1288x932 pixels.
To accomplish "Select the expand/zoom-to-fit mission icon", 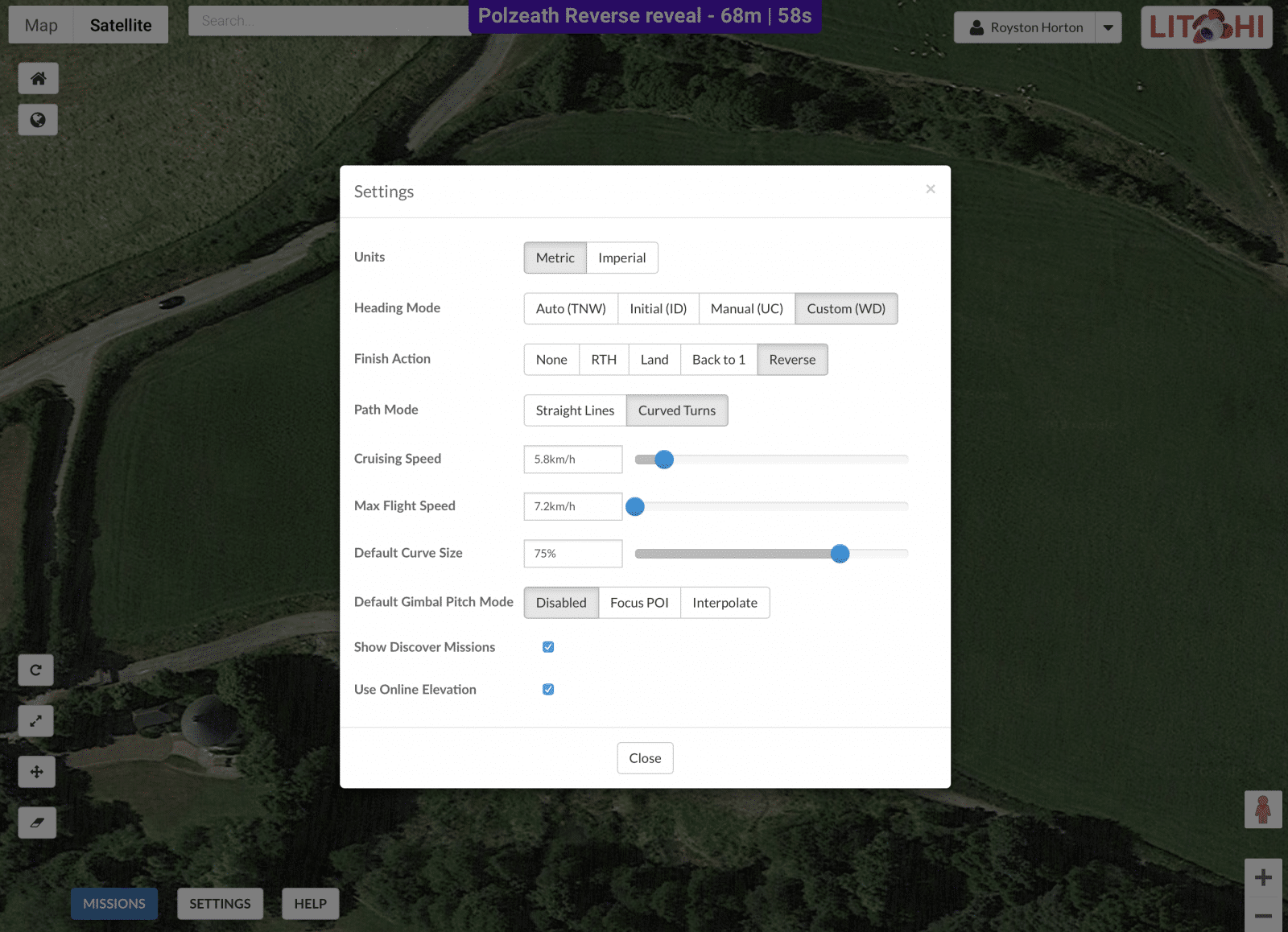I will coord(35,720).
